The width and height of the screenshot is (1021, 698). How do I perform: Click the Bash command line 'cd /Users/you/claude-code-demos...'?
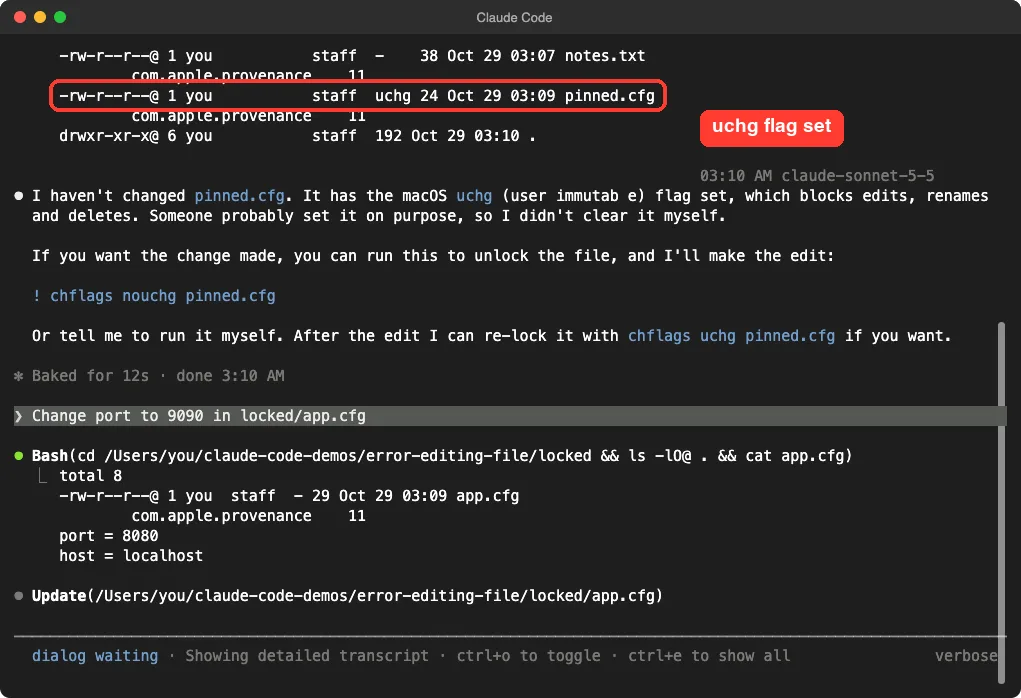pos(442,456)
